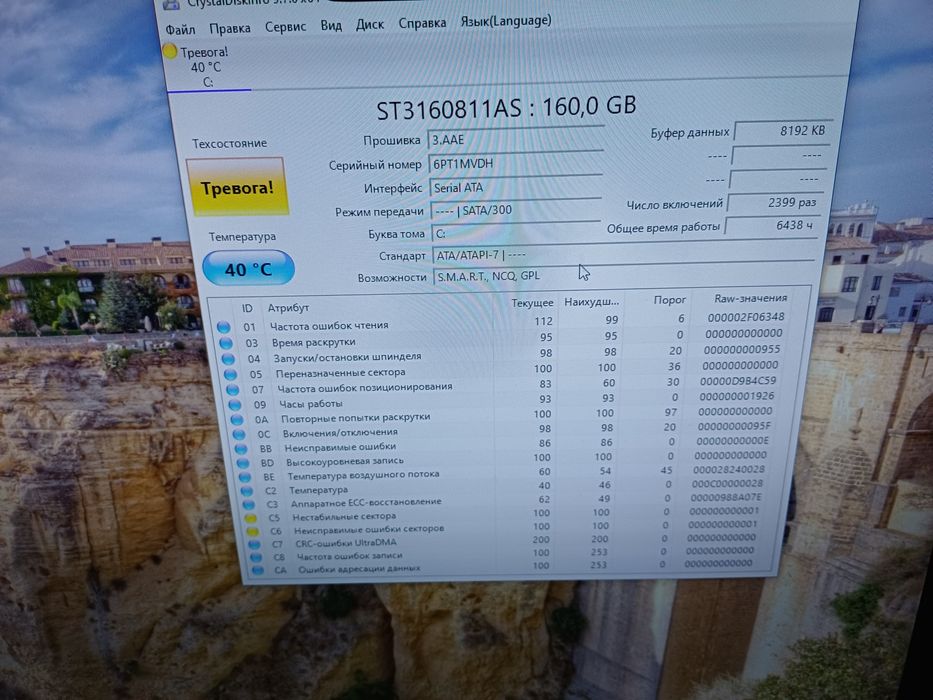Click yellow warning dot for attribute C5
This screenshot has width=933, height=700.
(251, 518)
